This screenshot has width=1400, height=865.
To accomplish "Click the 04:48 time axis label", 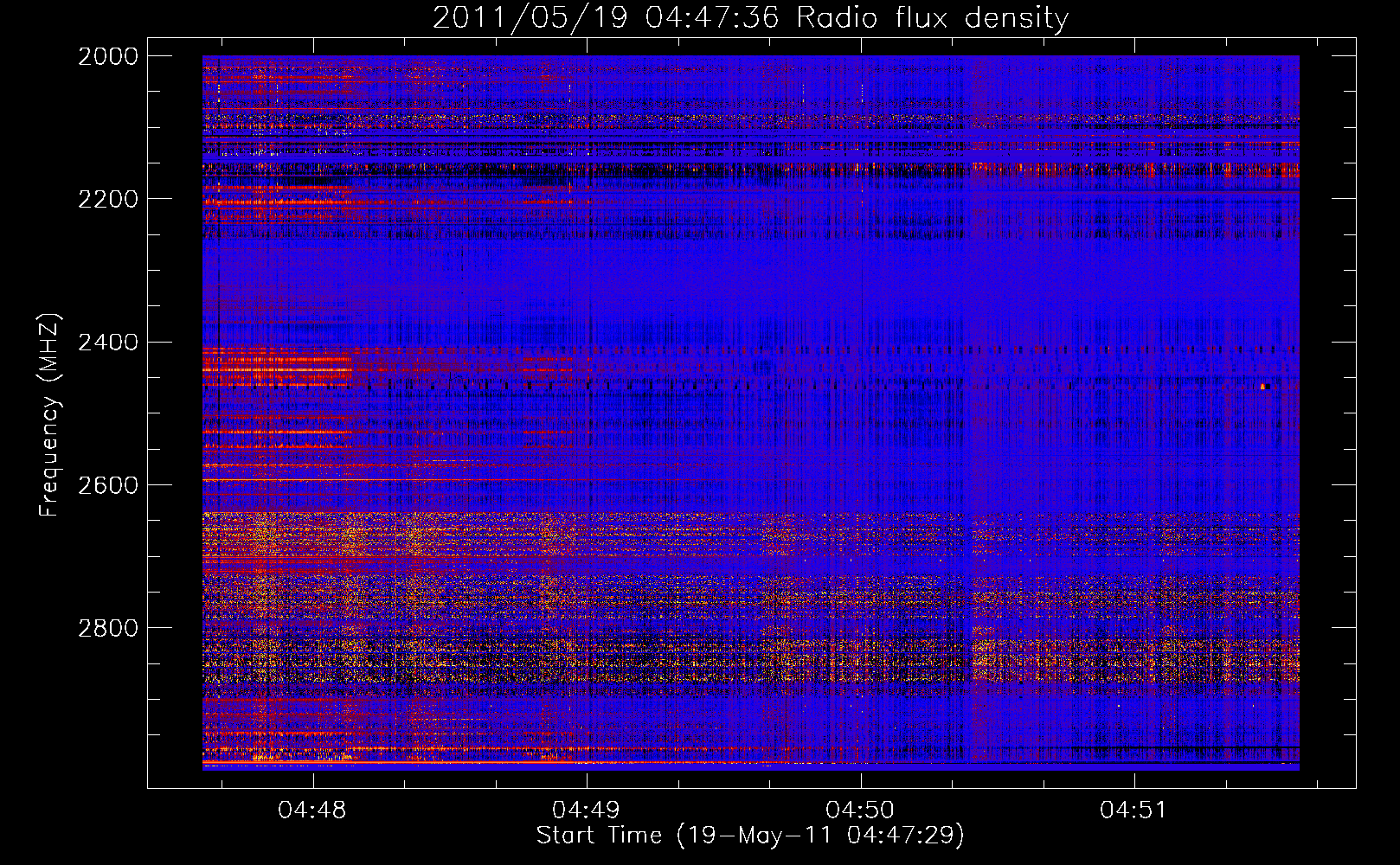I will (312, 811).
